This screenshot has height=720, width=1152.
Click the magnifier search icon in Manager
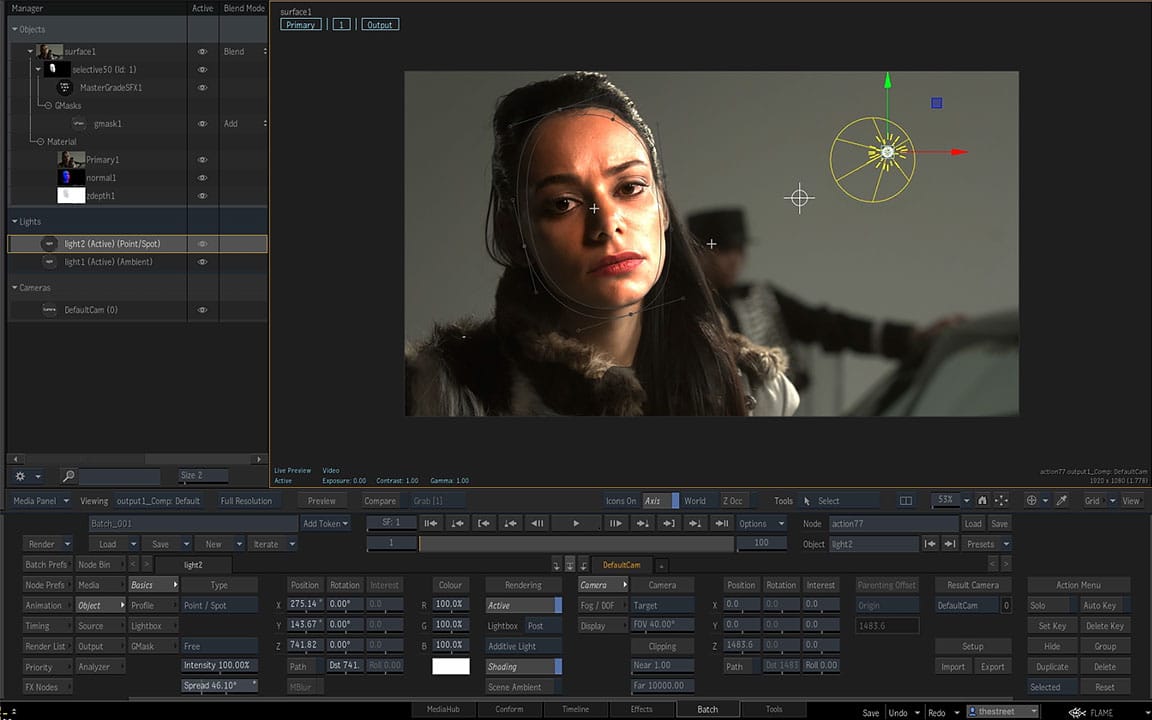pos(68,476)
